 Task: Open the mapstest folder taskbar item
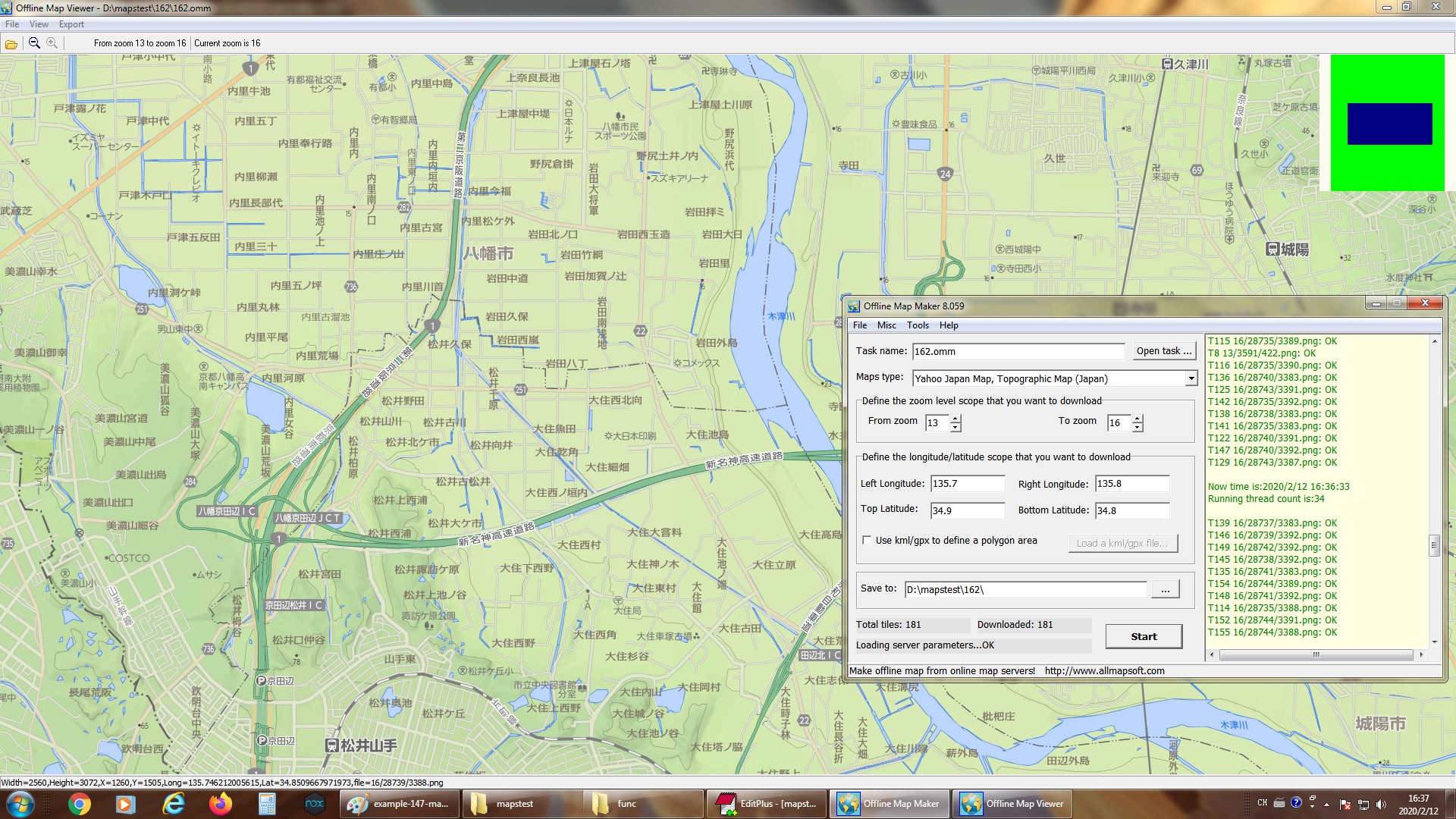522,804
